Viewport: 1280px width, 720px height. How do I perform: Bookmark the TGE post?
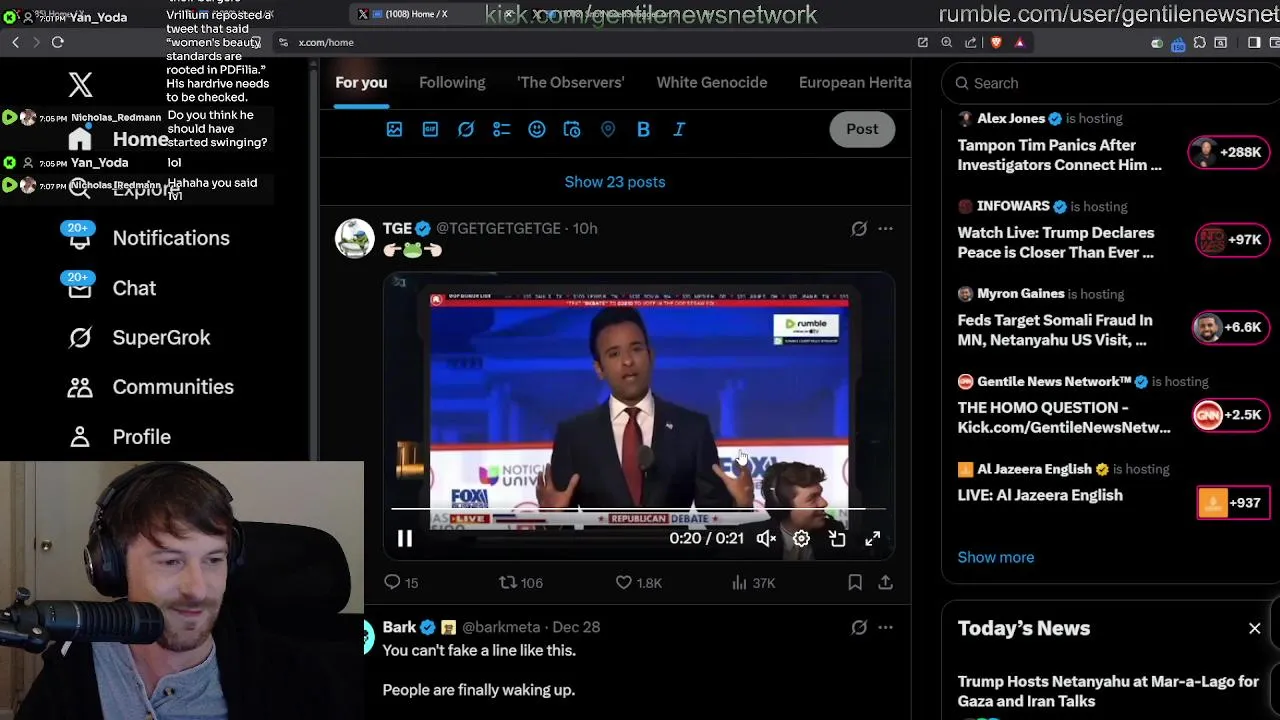[x=855, y=582]
